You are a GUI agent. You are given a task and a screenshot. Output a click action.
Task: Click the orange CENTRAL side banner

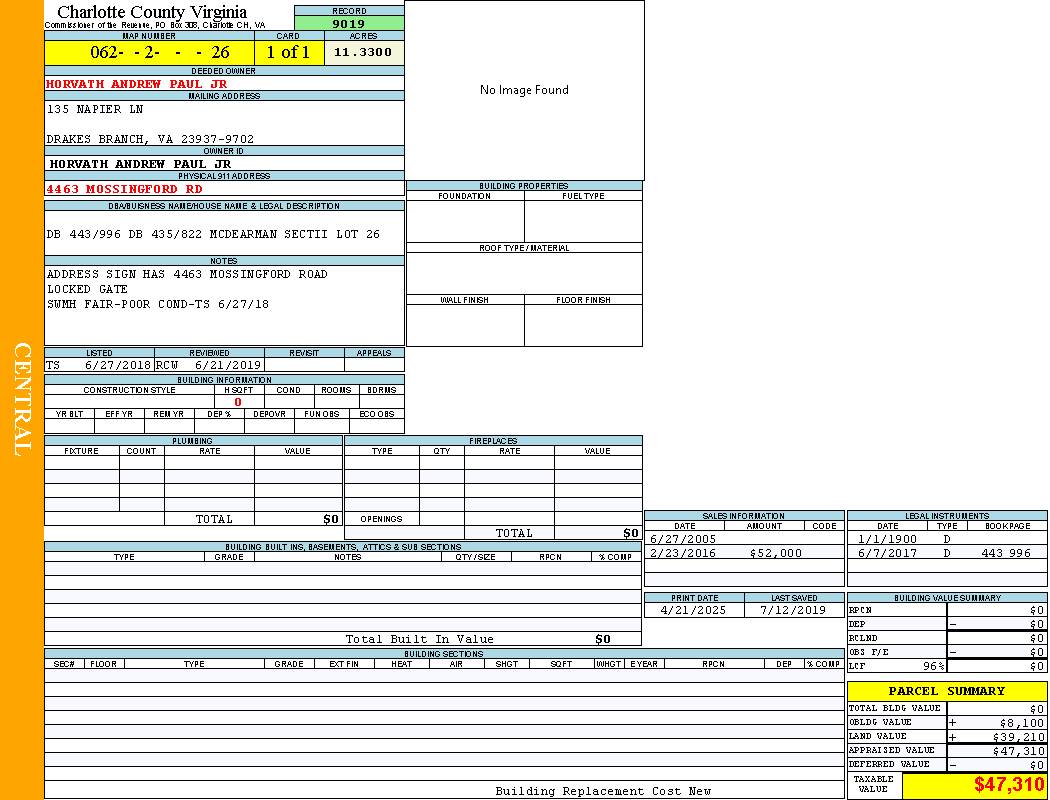(x=22, y=400)
